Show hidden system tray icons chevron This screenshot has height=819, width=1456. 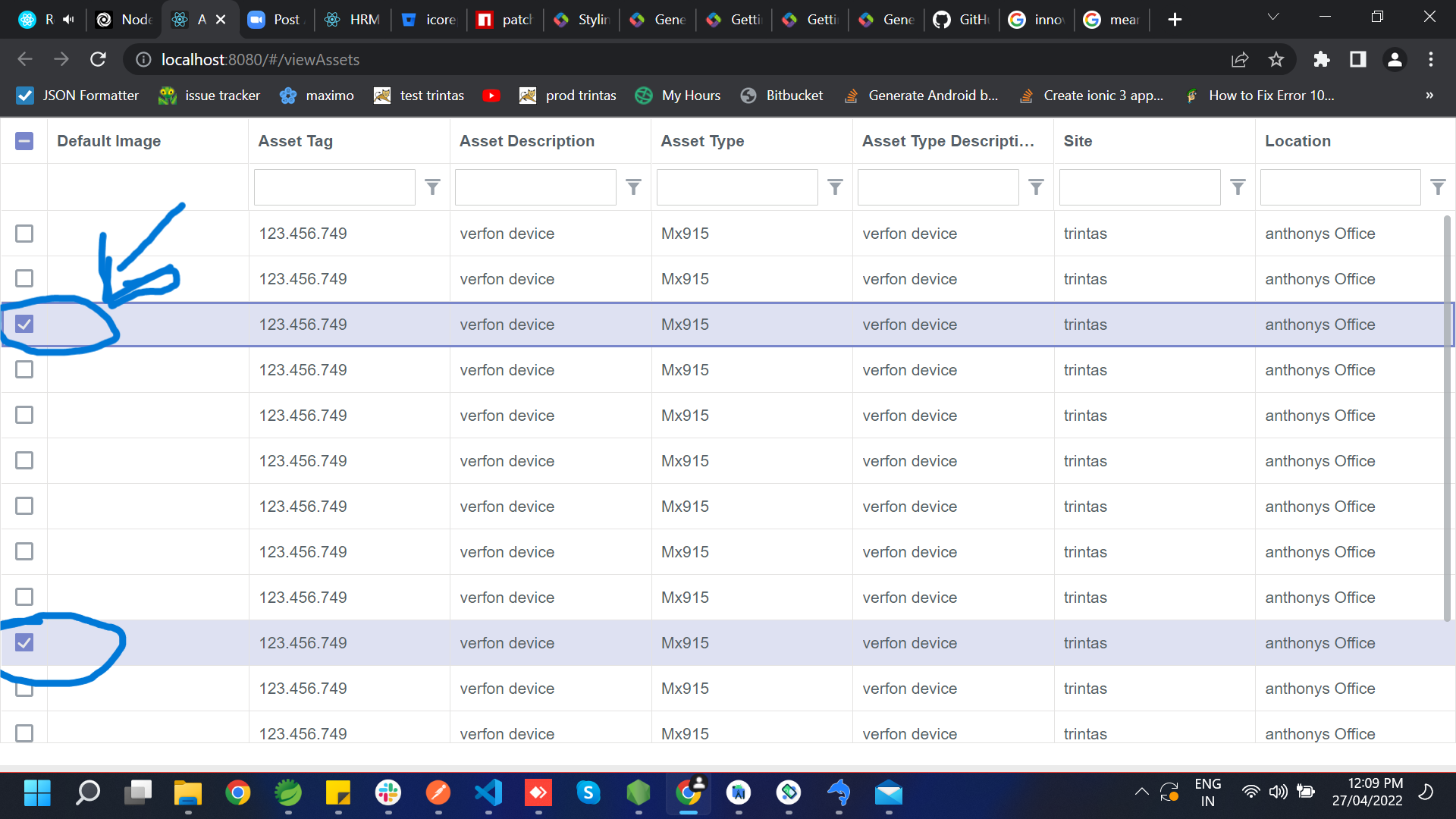1141,792
